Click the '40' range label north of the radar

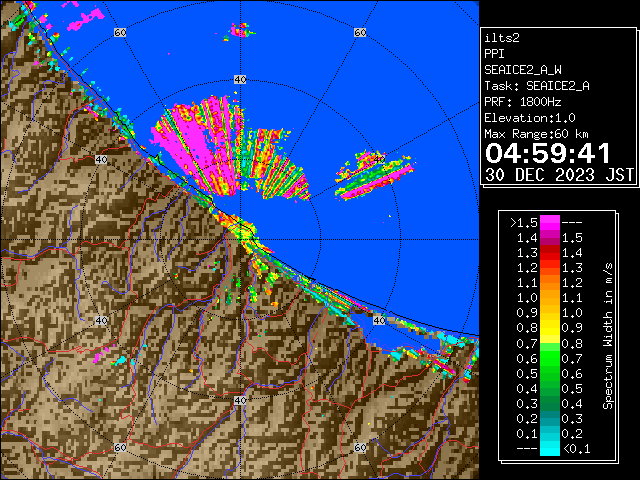[x=240, y=80]
